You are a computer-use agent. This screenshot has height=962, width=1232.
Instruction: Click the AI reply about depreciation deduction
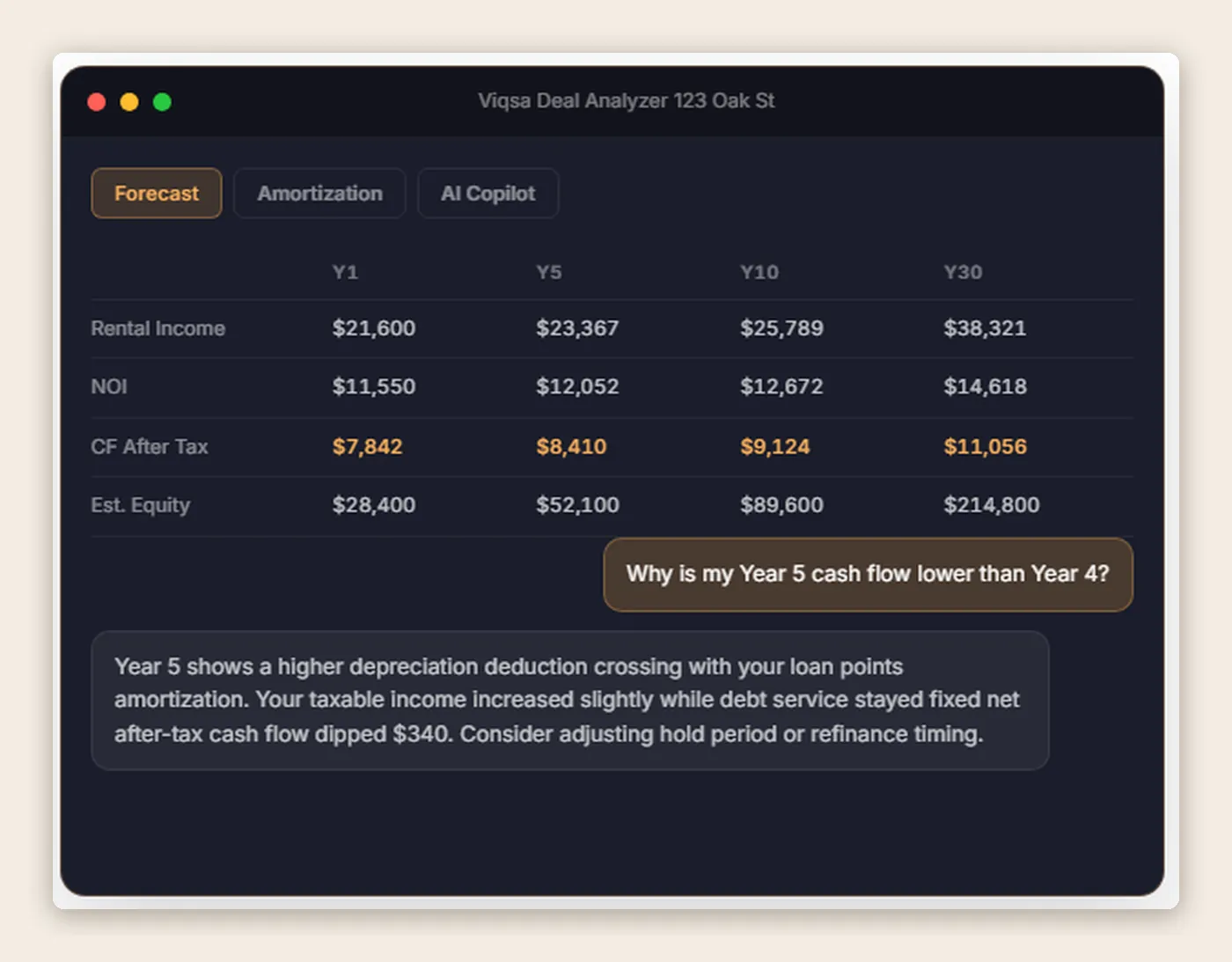(x=570, y=701)
